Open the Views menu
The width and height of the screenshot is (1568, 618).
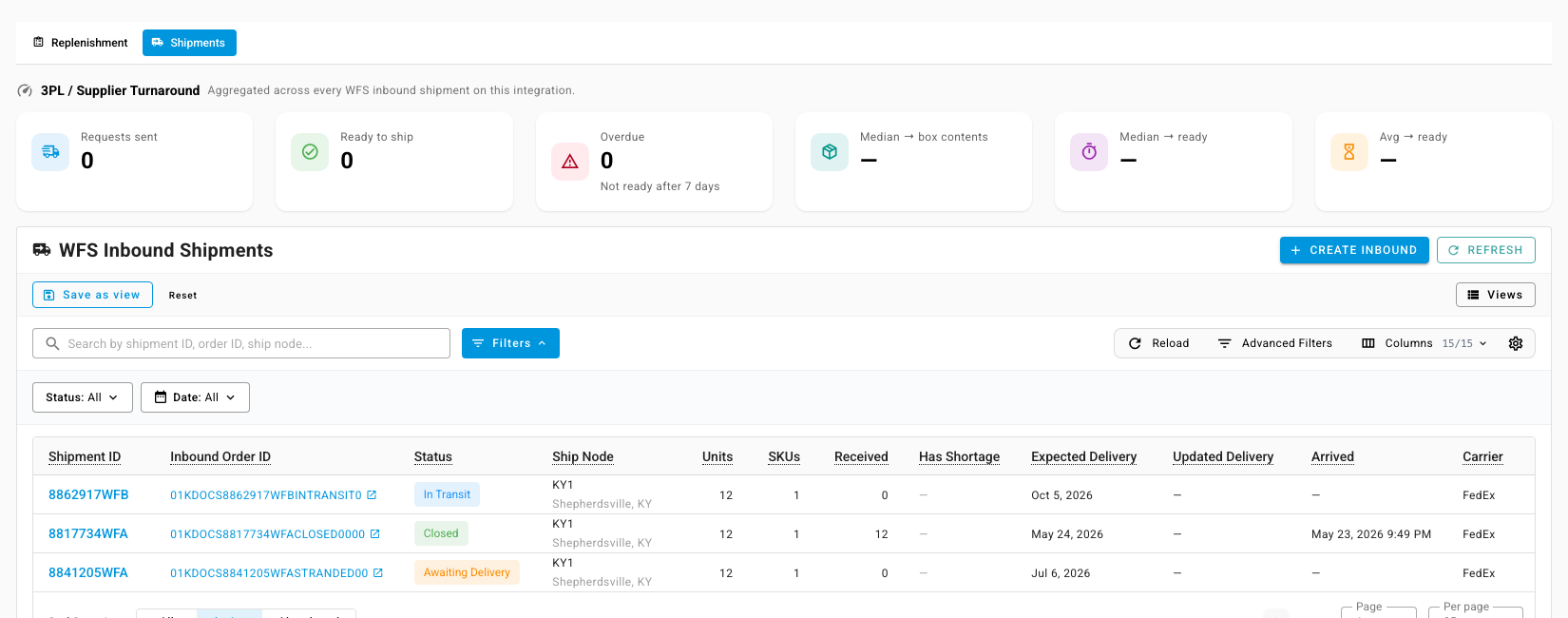[1496, 295]
